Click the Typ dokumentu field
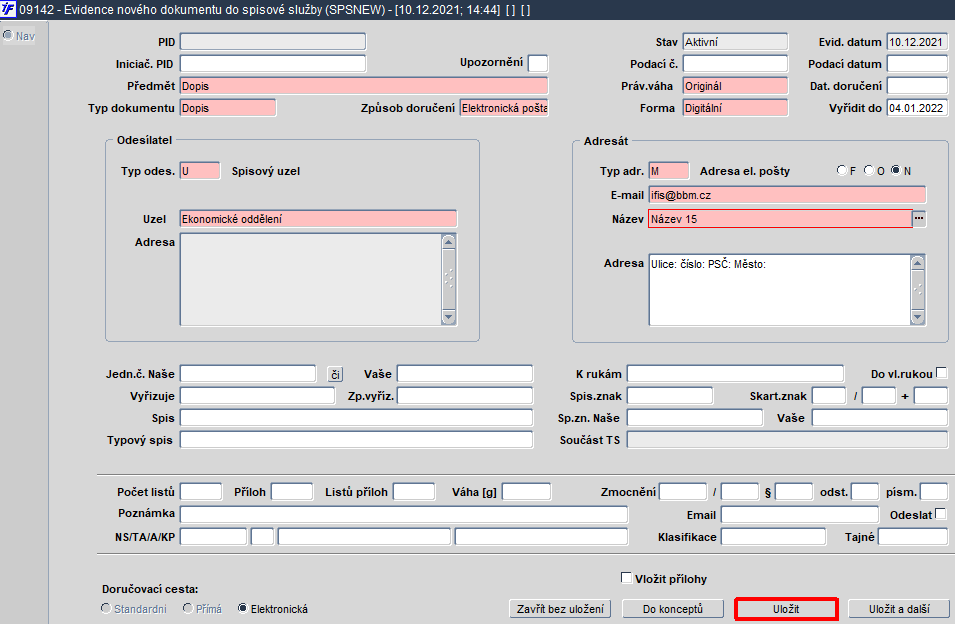 point(228,108)
